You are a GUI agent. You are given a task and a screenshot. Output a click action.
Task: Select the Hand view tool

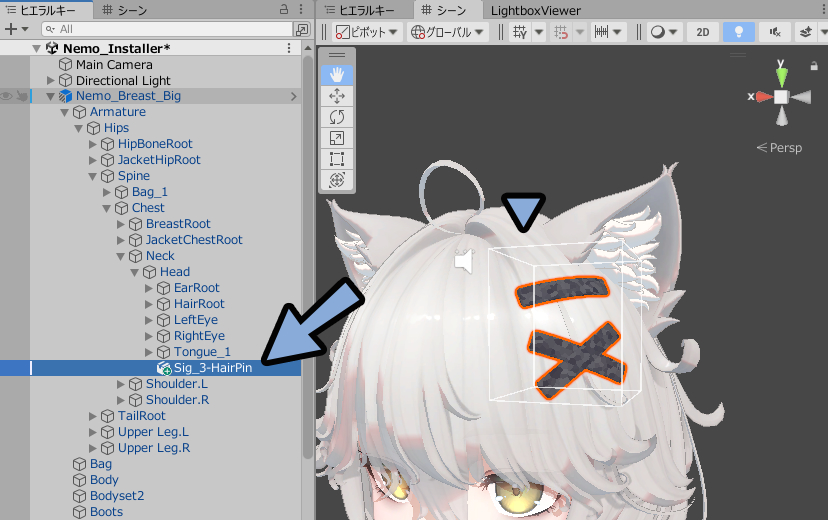(x=337, y=74)
